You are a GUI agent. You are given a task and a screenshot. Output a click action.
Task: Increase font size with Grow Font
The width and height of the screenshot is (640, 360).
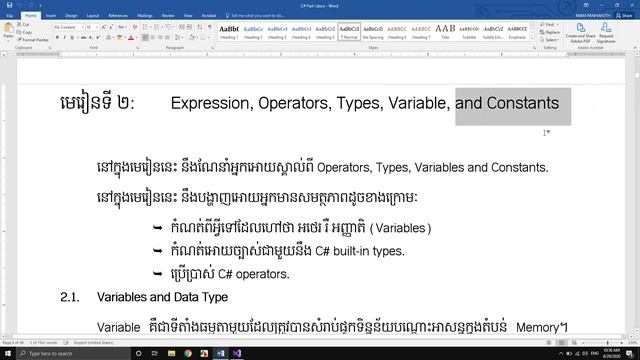click(x=104, y=27)
